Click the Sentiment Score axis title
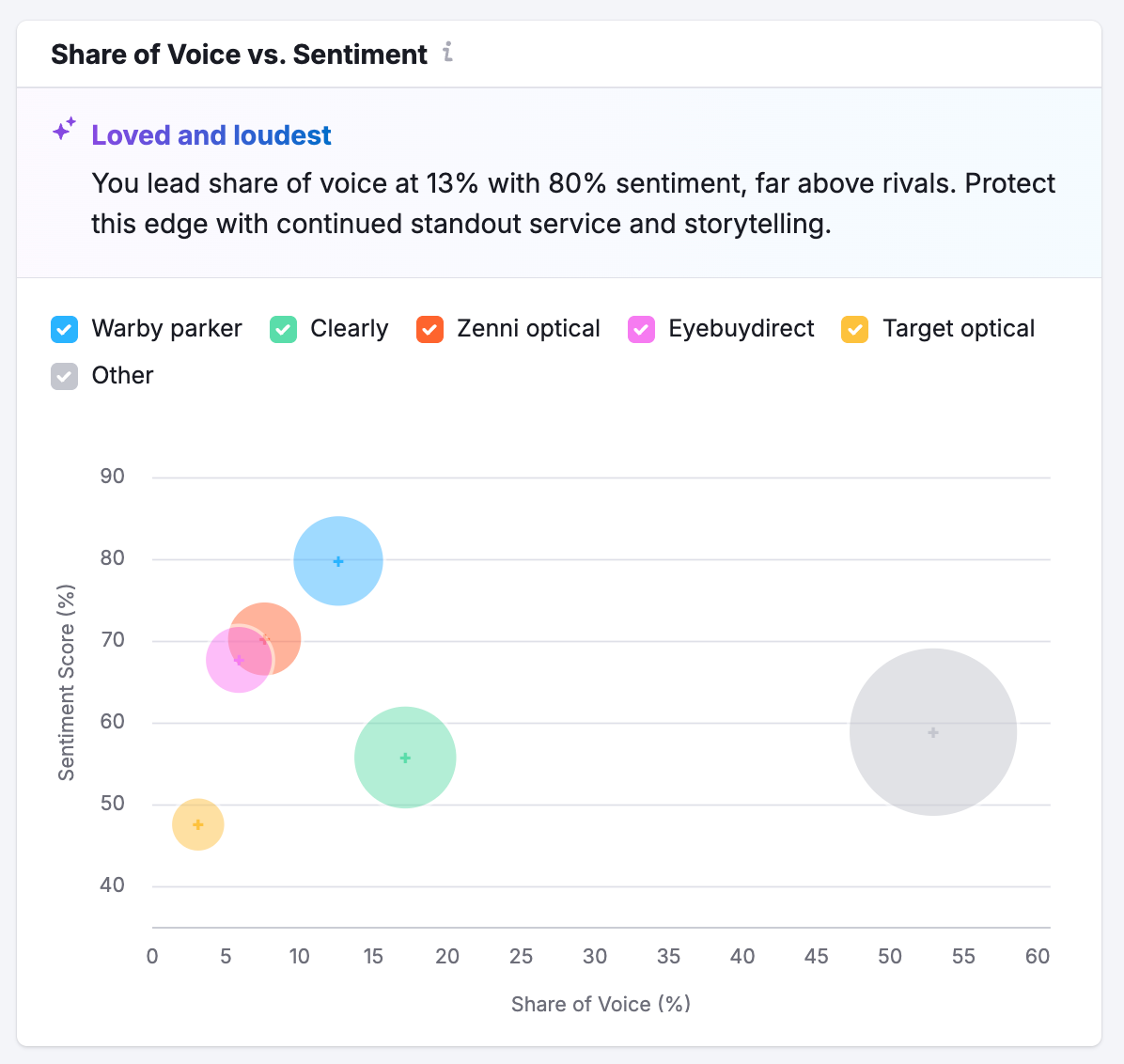This screenshot has height=1064, width=1124. pyautogui.click(x=66, y=683)
